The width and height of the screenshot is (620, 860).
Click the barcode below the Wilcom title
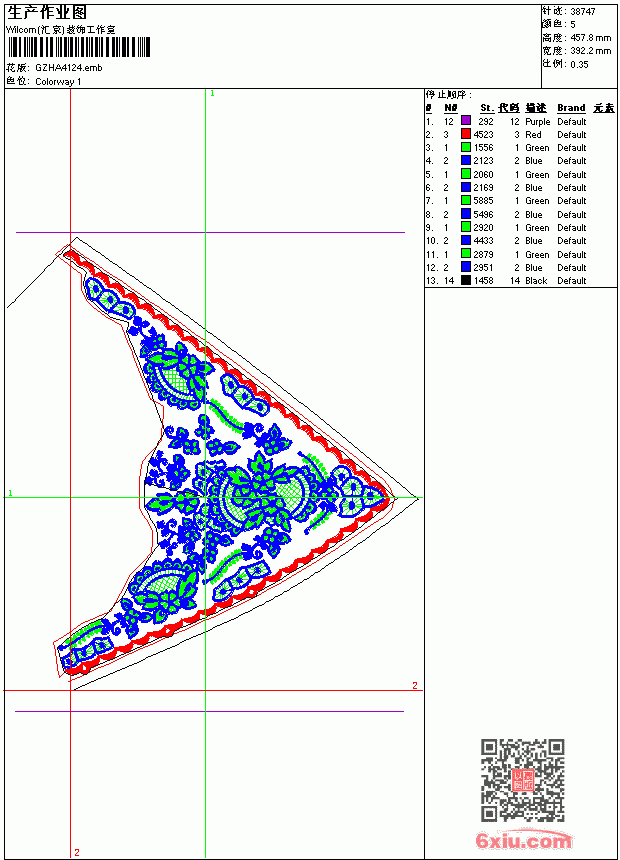(78, 47)
